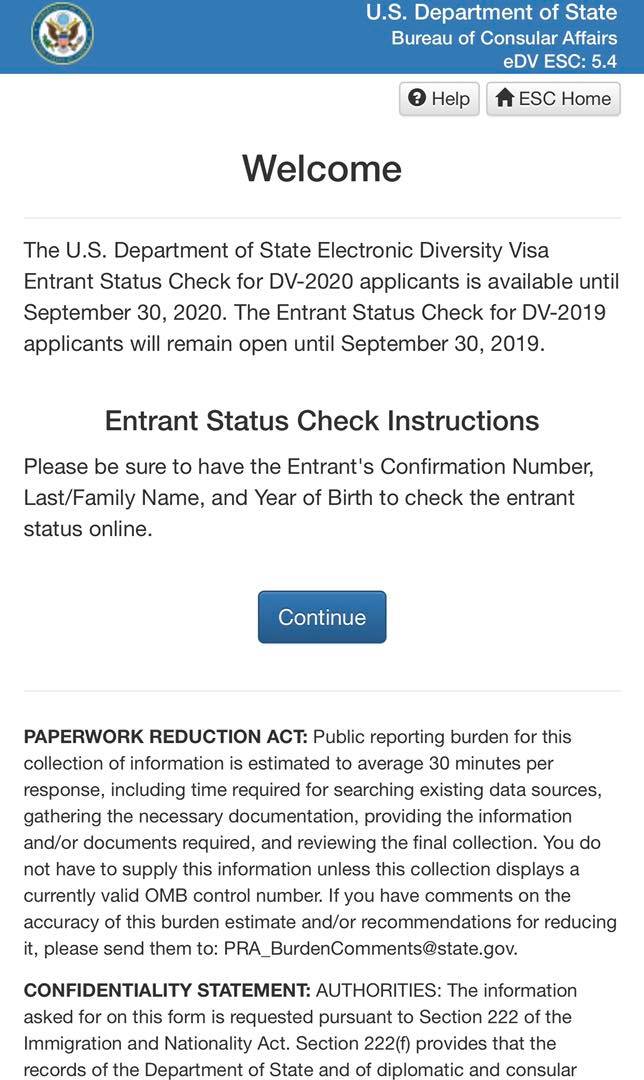644x1080 pixels.
Task: Click the question mark Help icon
Action: click(417, 98)
